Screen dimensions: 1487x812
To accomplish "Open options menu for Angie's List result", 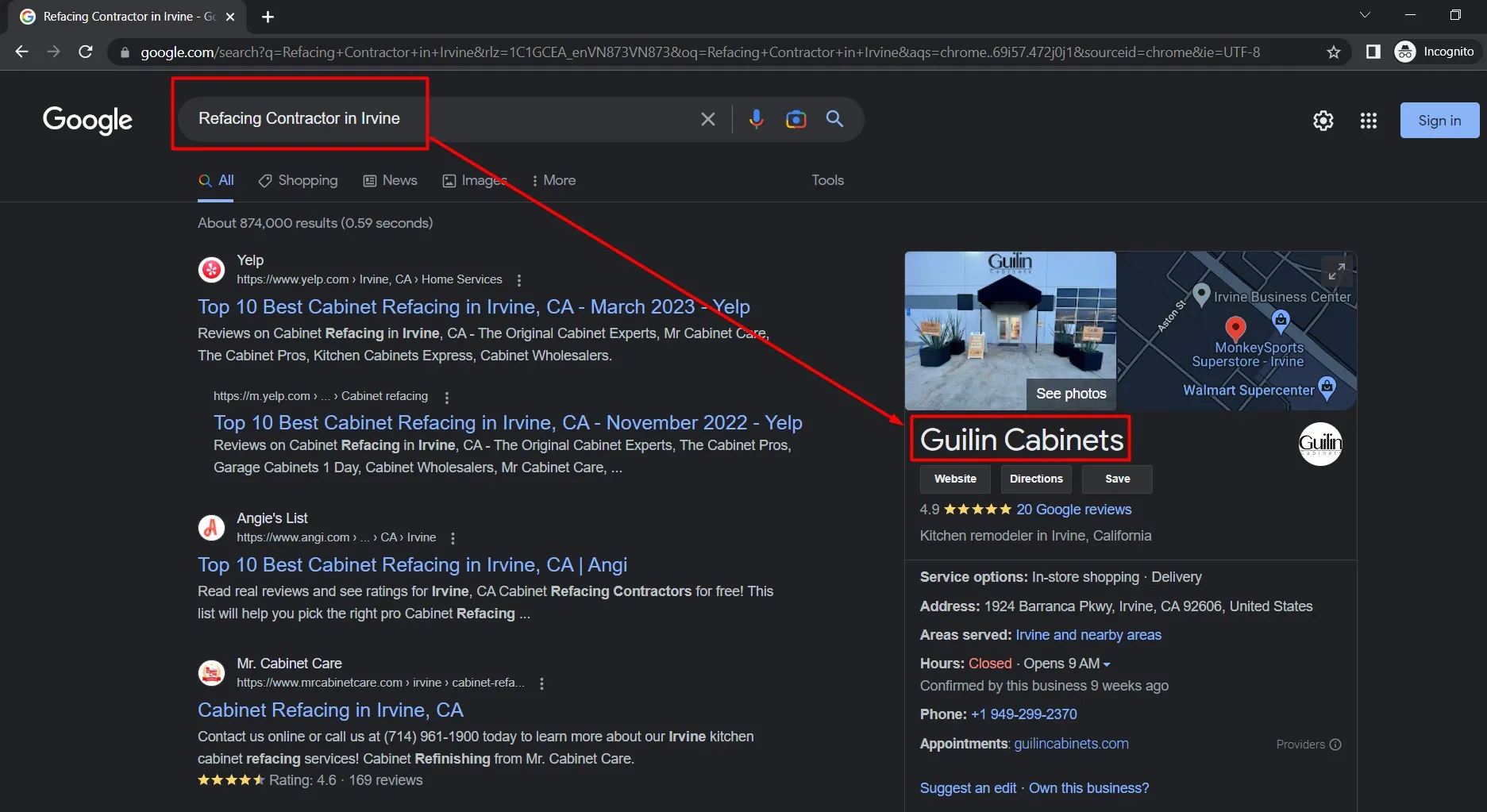I will pyautogui.click(x=453, y=538).
